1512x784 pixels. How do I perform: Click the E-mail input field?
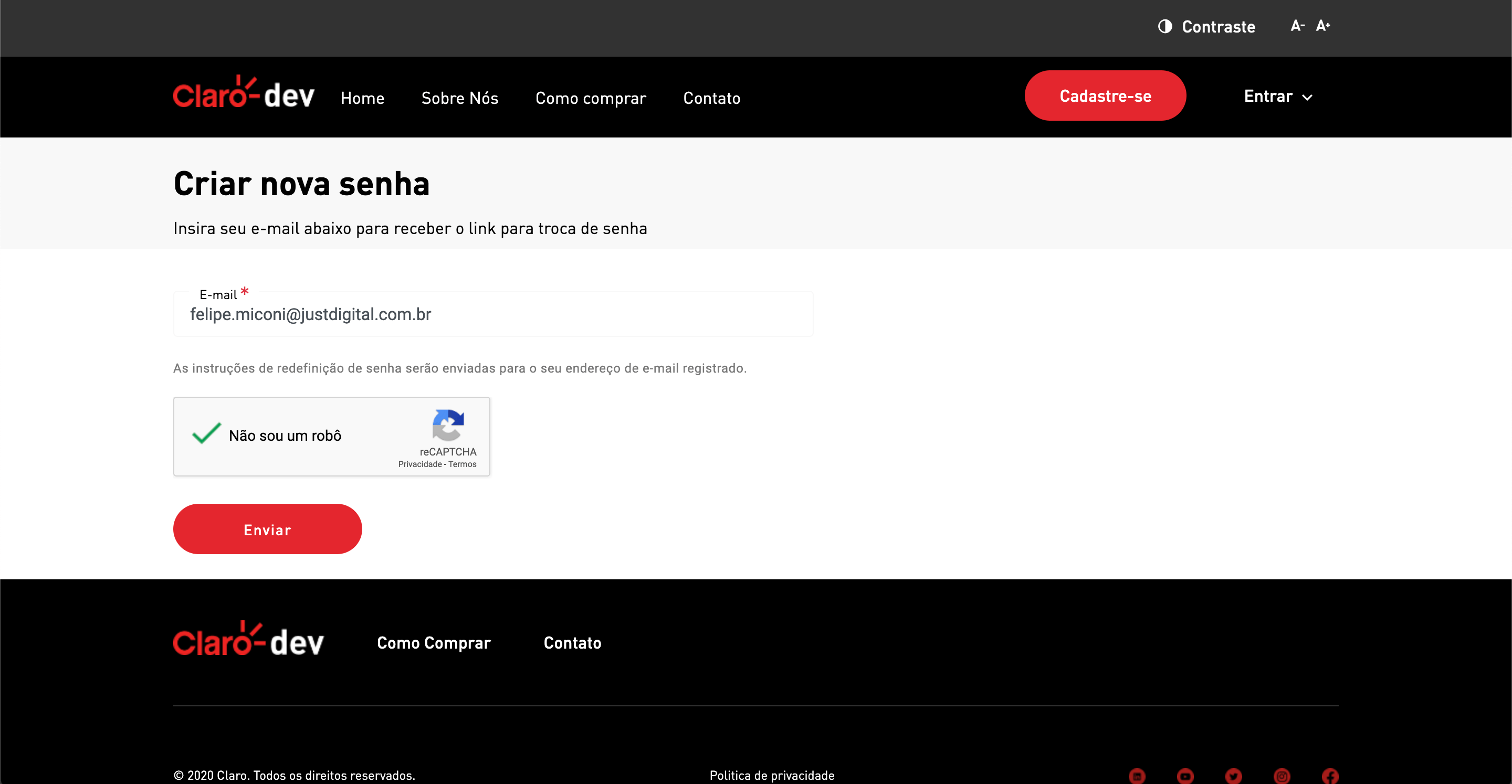coord(493,314)
